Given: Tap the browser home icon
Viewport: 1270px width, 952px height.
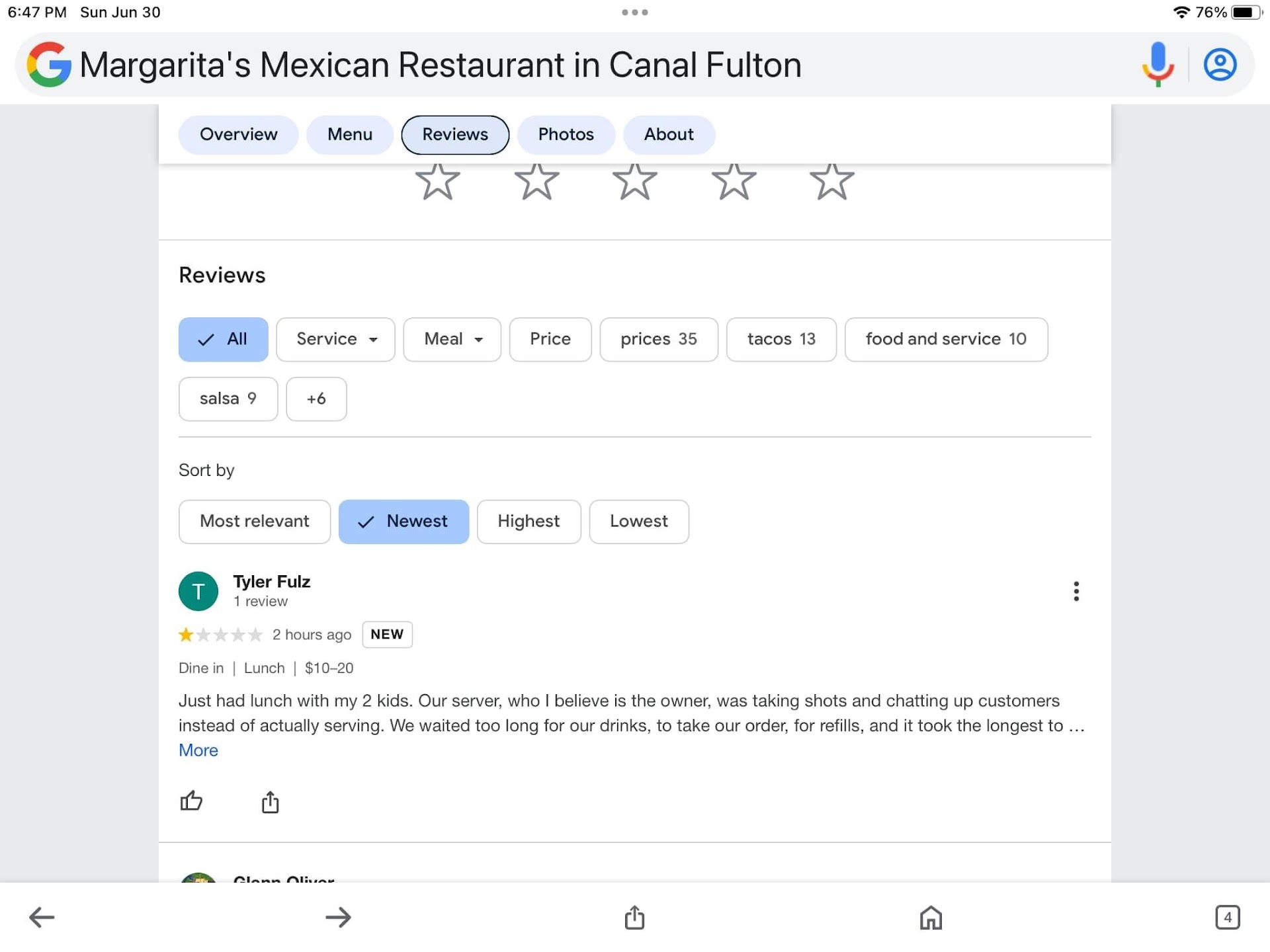Looking at the screenshot, I should (931, 917).
